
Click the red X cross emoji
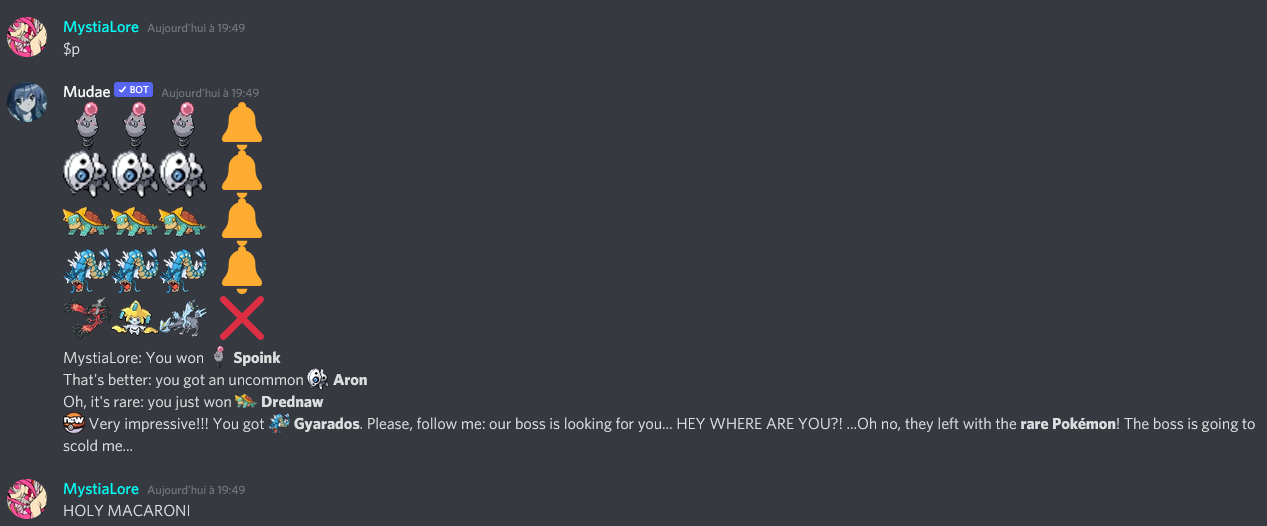click(x=241, y=318)
